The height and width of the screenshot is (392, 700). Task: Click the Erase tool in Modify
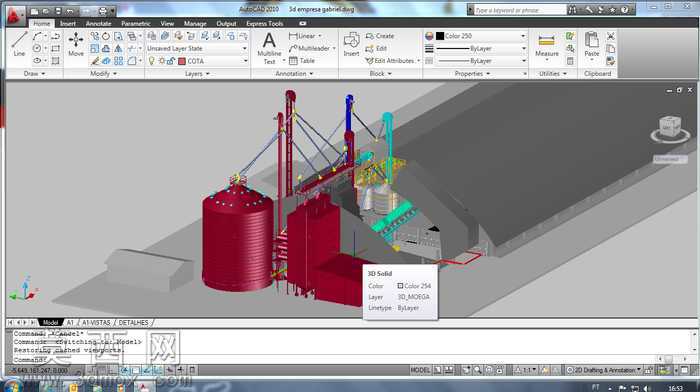click(x=94, y=61)
